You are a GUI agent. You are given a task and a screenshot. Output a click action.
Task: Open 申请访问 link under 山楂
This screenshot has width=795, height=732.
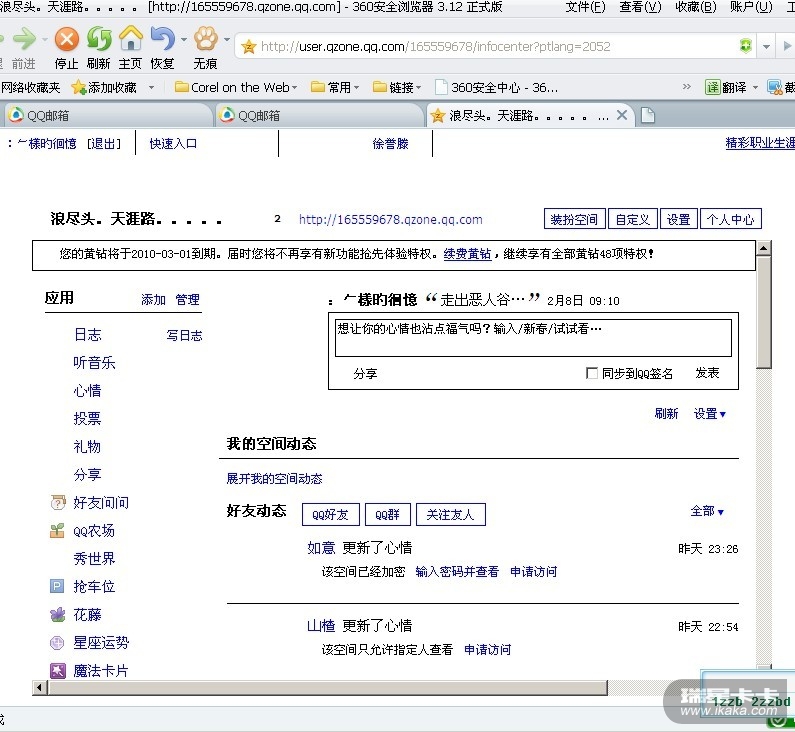tap(487, 649)
